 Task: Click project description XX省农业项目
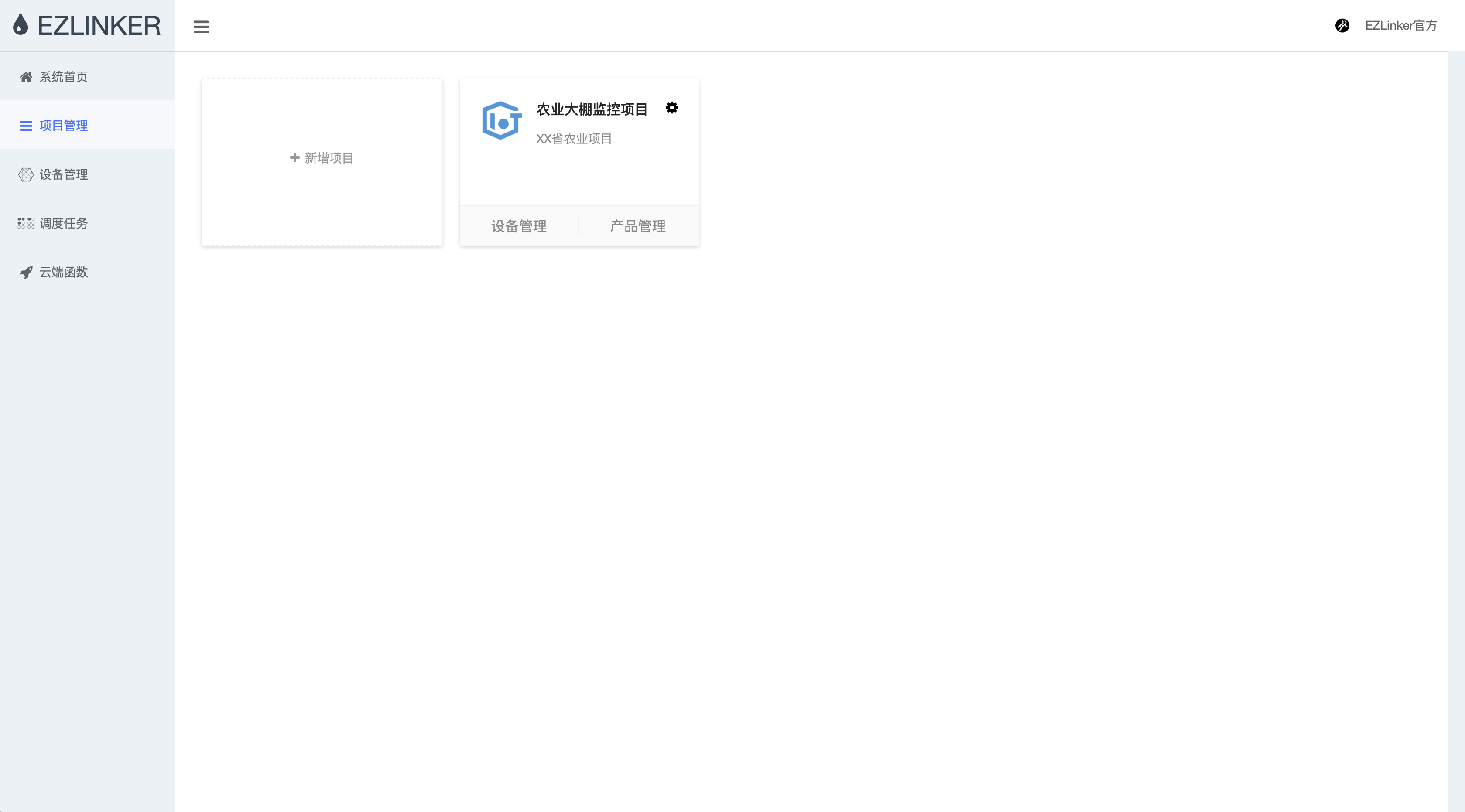574,139
